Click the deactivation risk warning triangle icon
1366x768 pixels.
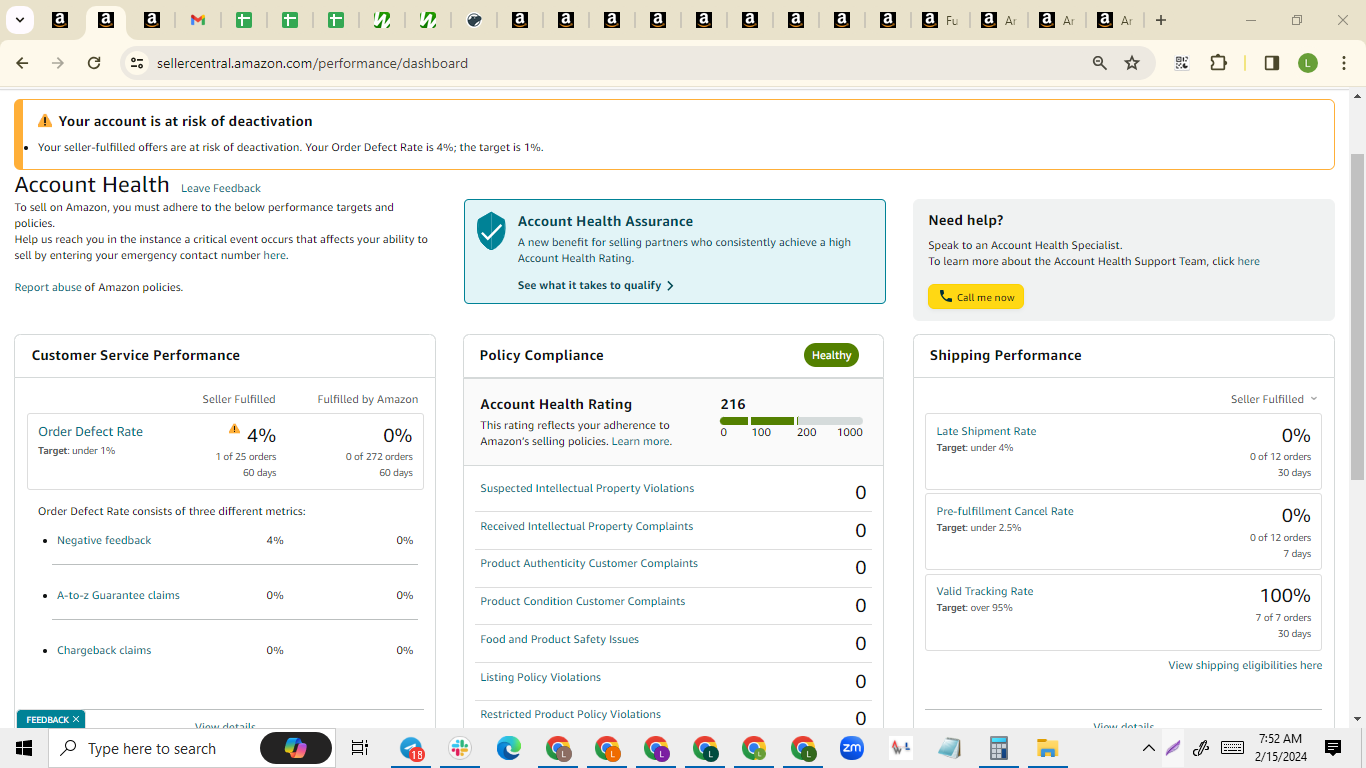click(45, 121)
